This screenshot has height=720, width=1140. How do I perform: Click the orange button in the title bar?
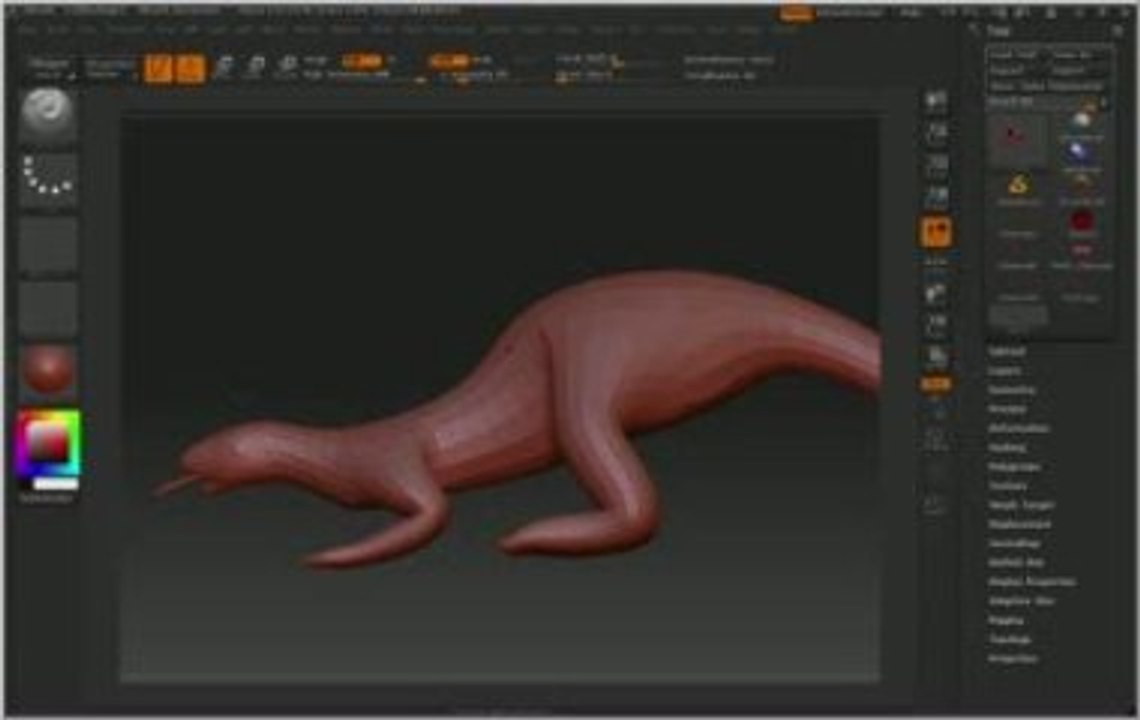point(796,12)
